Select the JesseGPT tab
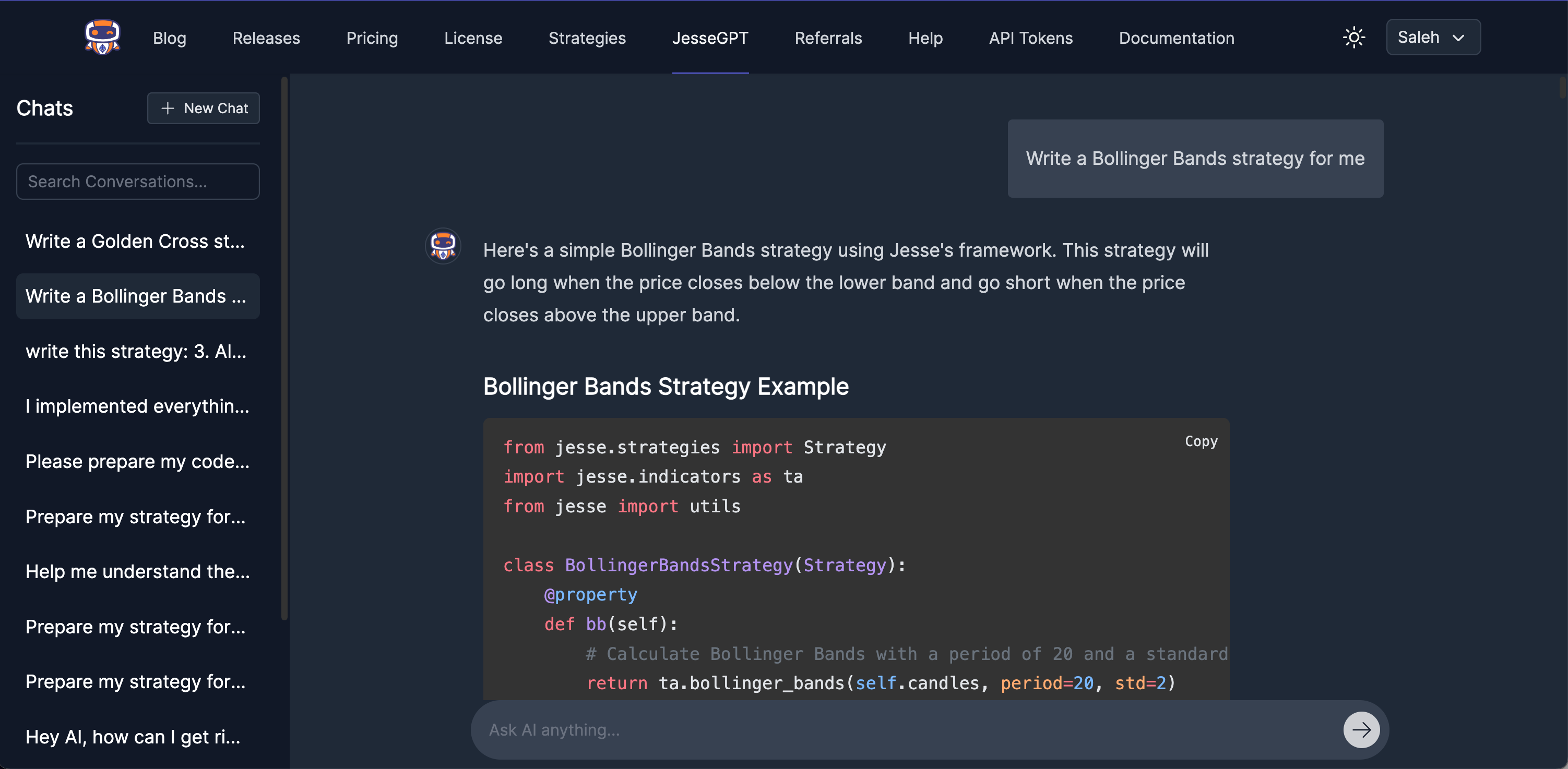The width and height of the screenshot is (1568, 769). pos(710,37)
